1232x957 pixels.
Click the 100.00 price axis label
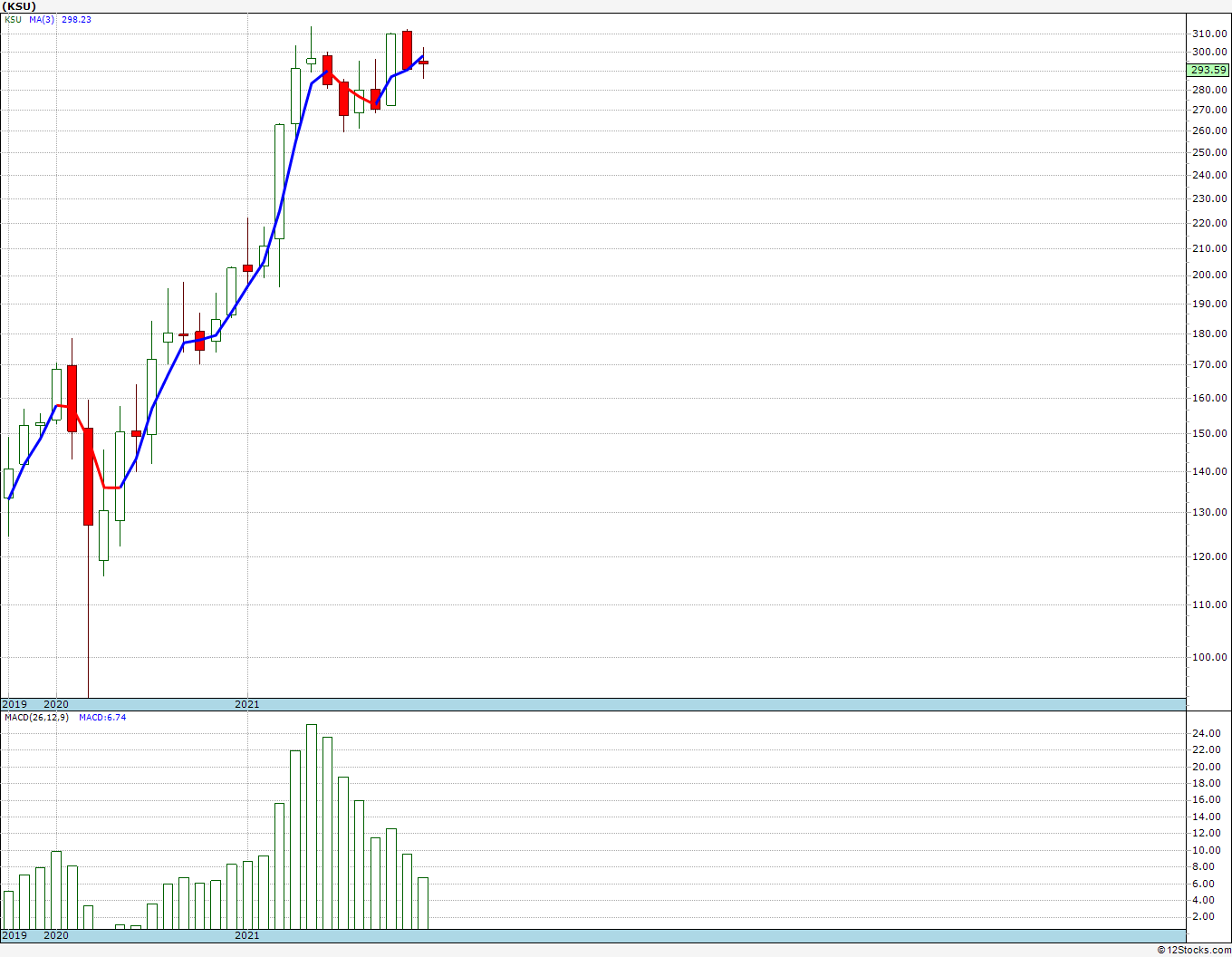click(x=1209, y=657)
